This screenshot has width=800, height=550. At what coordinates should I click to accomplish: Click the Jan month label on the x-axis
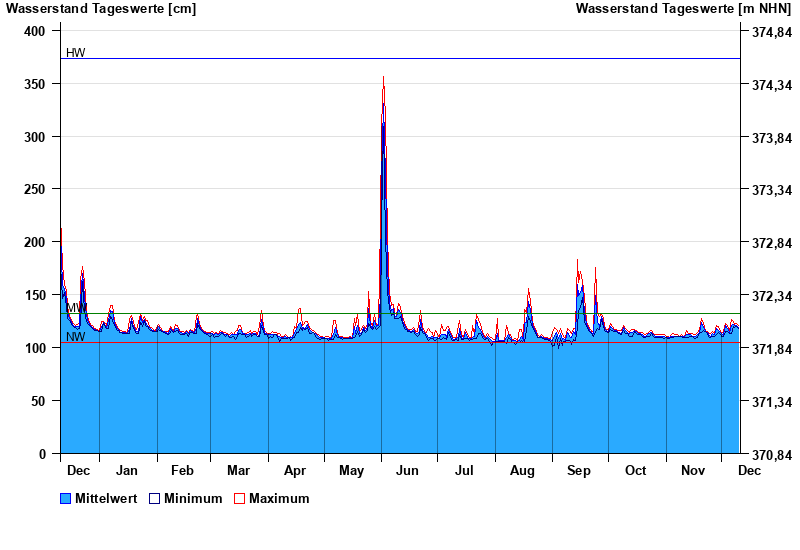coord(127,470)
